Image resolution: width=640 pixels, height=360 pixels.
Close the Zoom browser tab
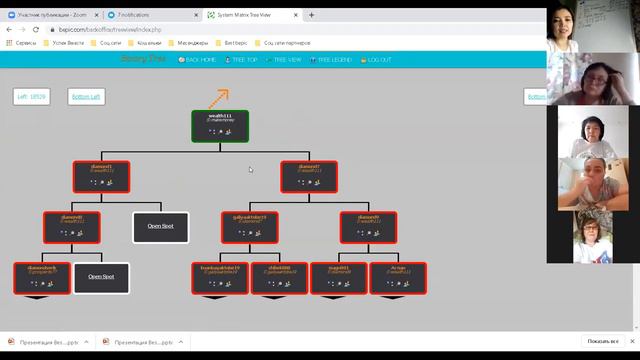(97, 15)
